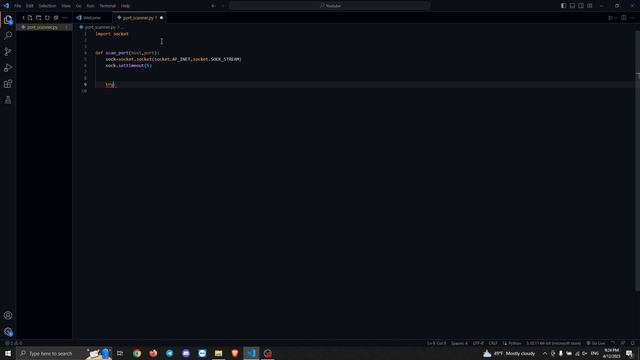Change file encoding UTF-8
The width and height of the screenshot is (640, 360).
478,343
